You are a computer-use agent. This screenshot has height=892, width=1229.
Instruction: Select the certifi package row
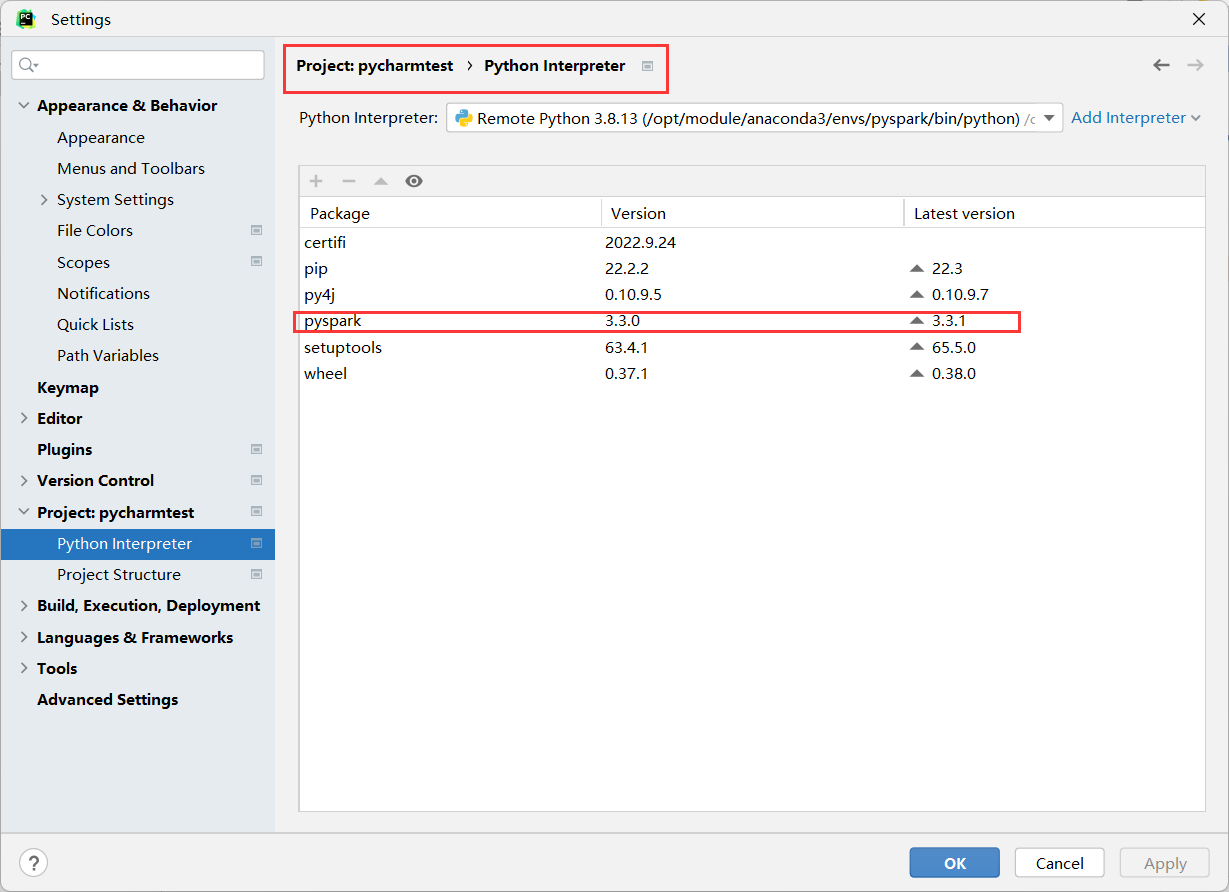pos(752,243)
